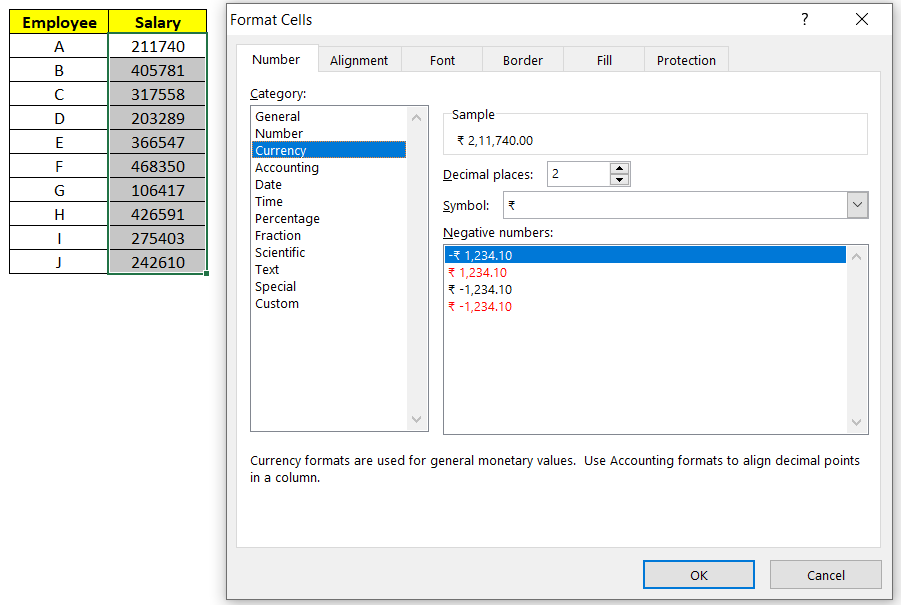Switch to the Border tab
The width and height of the screenshot is (901, 605).
point(522,60)
